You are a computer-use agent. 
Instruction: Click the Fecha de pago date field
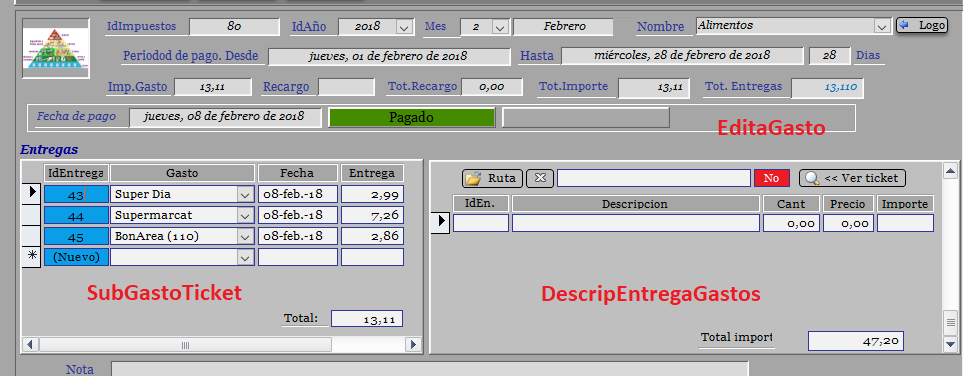[x=225, y=117]
